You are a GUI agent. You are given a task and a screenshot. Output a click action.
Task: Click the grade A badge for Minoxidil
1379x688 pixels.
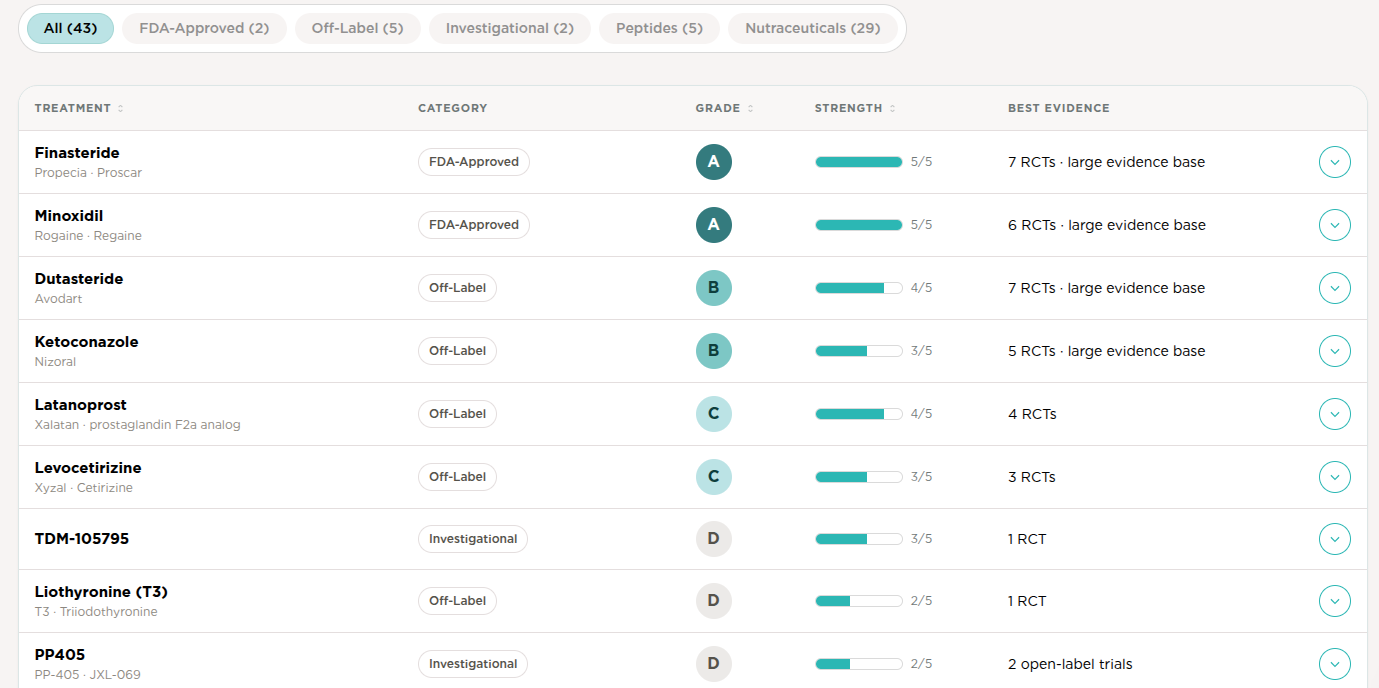click(x=714, y=225)
